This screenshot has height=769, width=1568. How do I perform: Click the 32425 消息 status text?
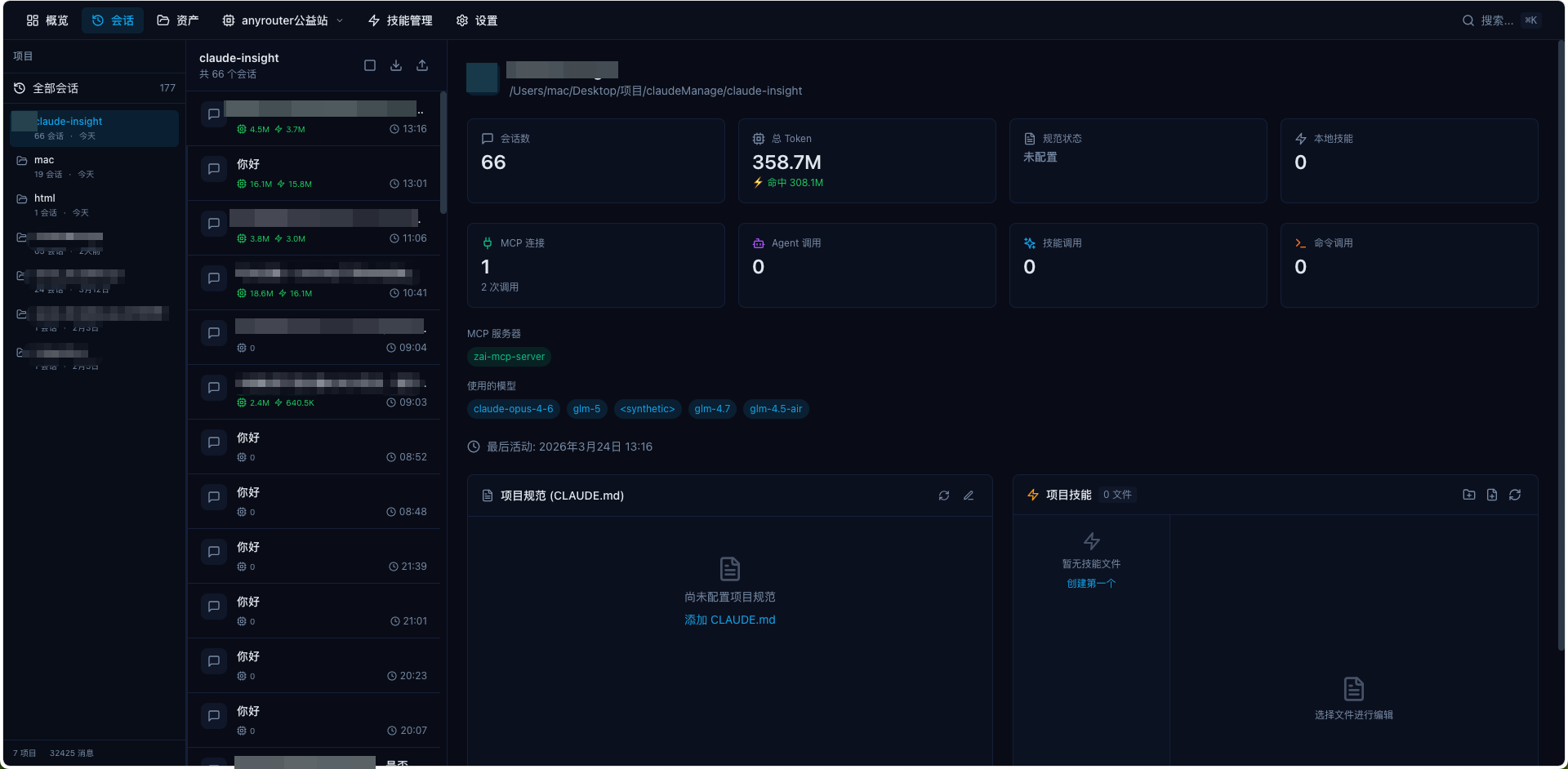pyautogui.click(x=72, y=753)
